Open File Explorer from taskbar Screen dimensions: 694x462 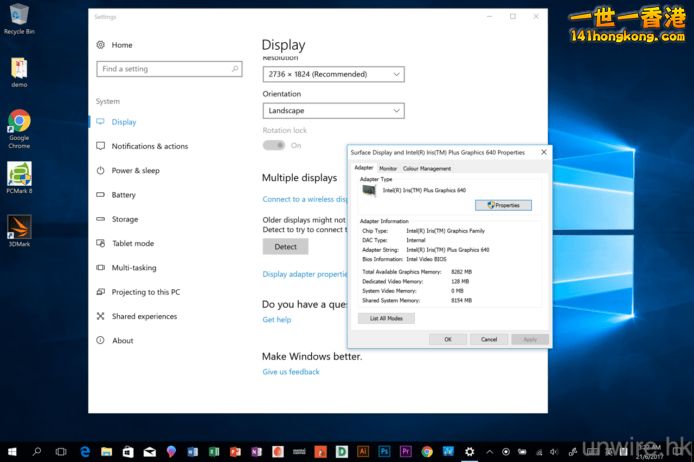click(x=106, y=451)
